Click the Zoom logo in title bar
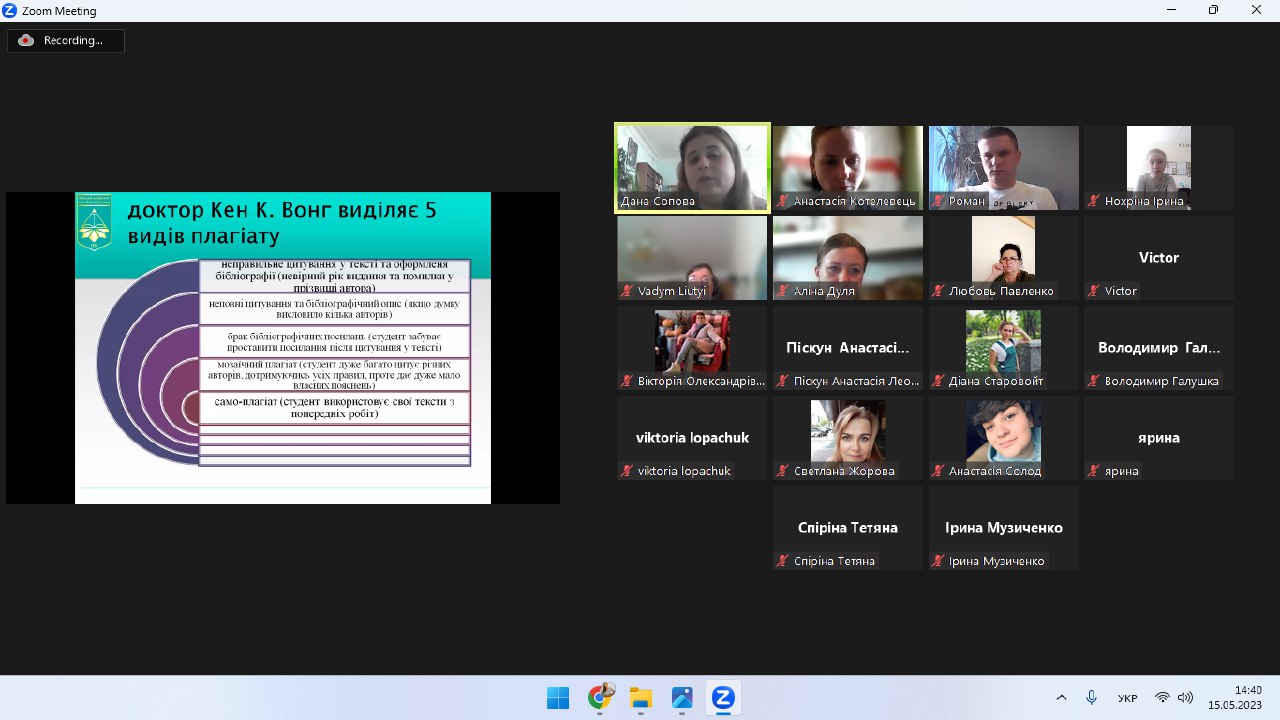Screen dimensions: 1280x720 tap(9, 10)
